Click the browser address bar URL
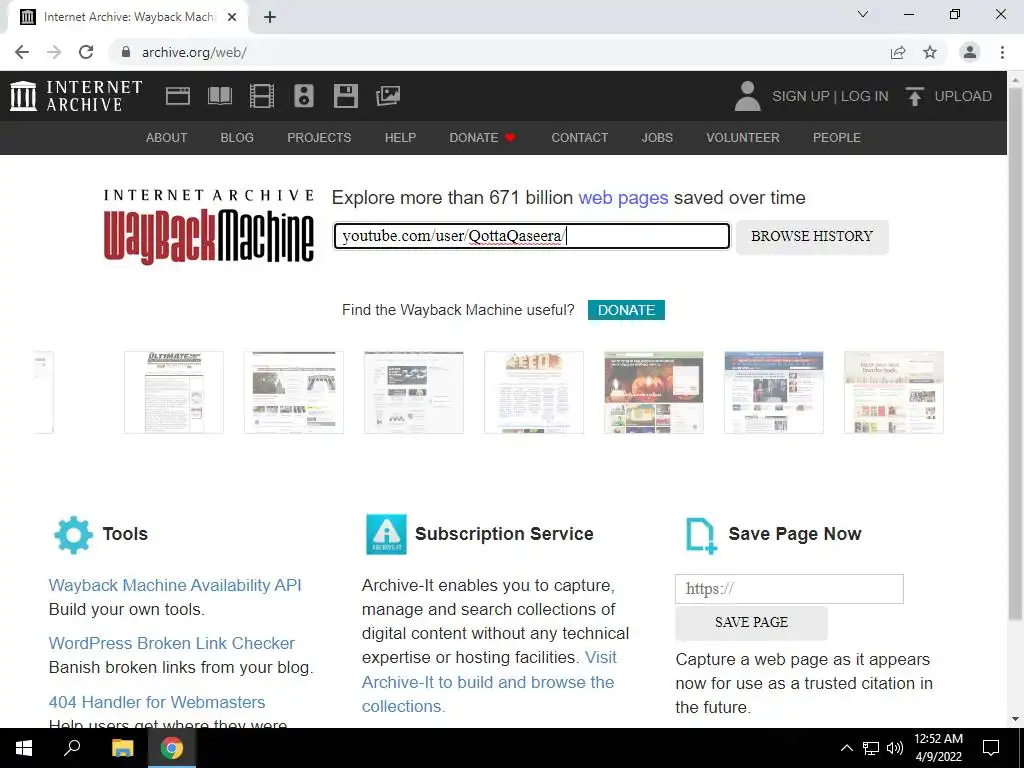The width and height of the screenshot is (1024, 768). 194,52
